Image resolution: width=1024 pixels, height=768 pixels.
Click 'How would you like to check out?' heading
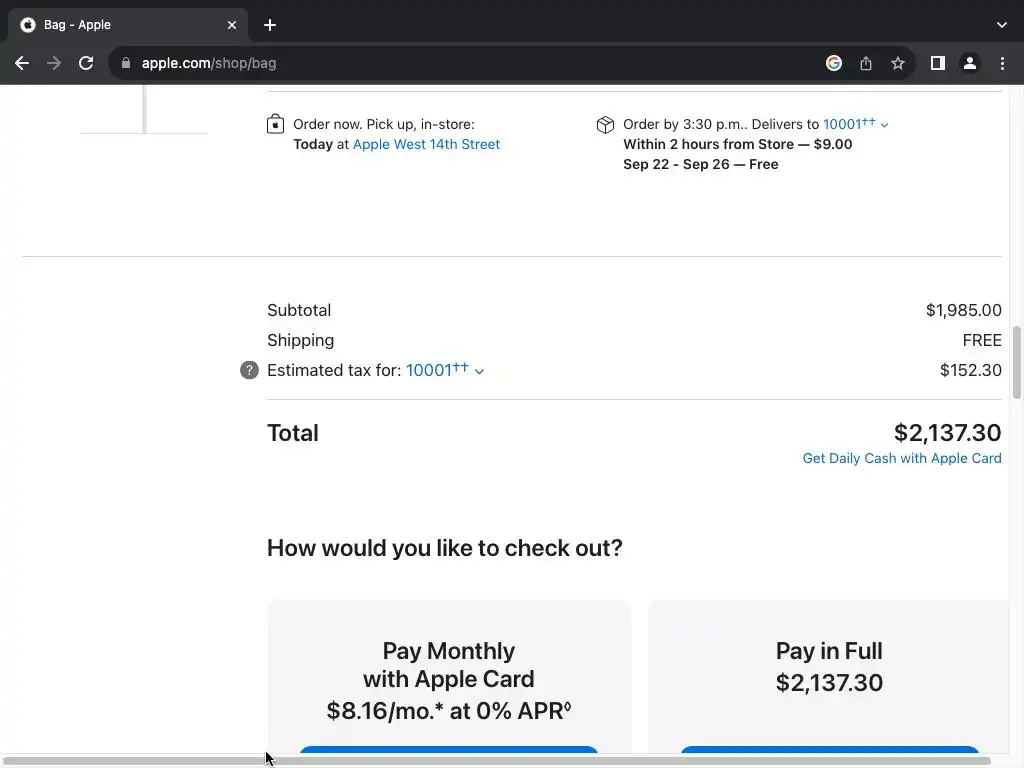pos(445,548)
